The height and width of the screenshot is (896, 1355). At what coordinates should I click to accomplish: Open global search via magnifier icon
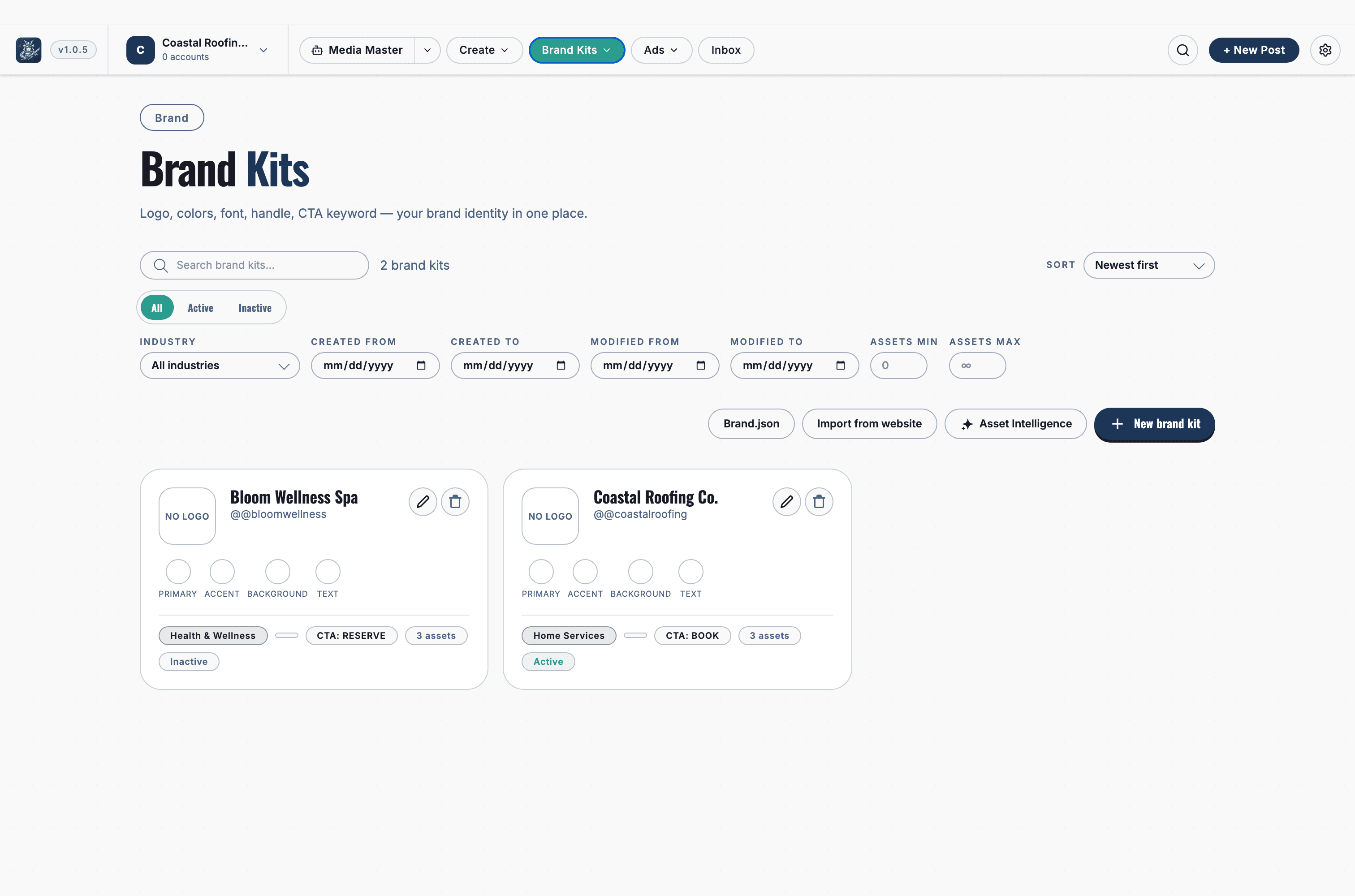click(1182, 50)
